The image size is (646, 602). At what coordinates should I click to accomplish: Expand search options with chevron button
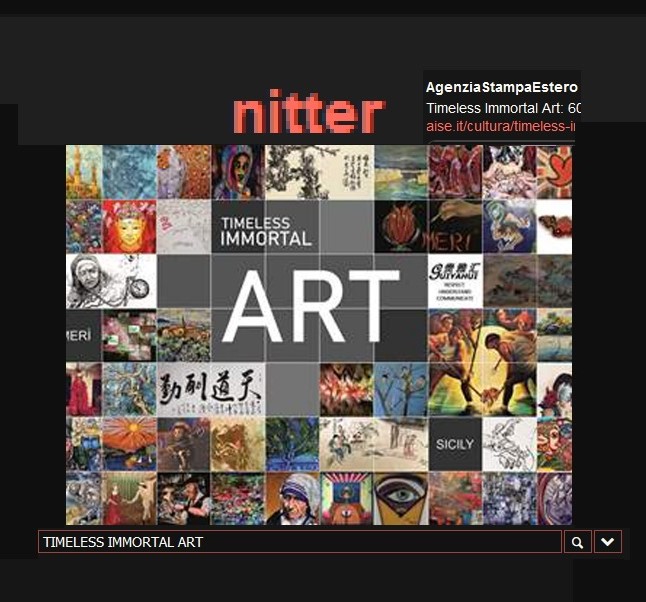coord(608,542)
